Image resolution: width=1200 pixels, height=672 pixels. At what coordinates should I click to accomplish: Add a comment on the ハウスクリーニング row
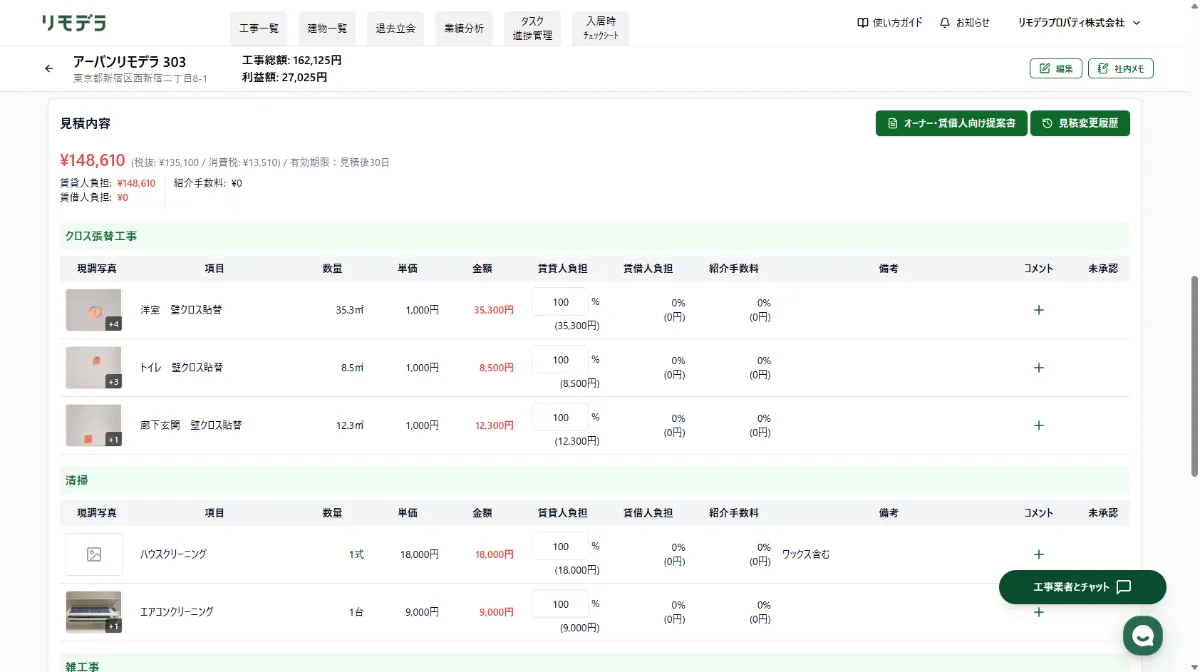1038,554
